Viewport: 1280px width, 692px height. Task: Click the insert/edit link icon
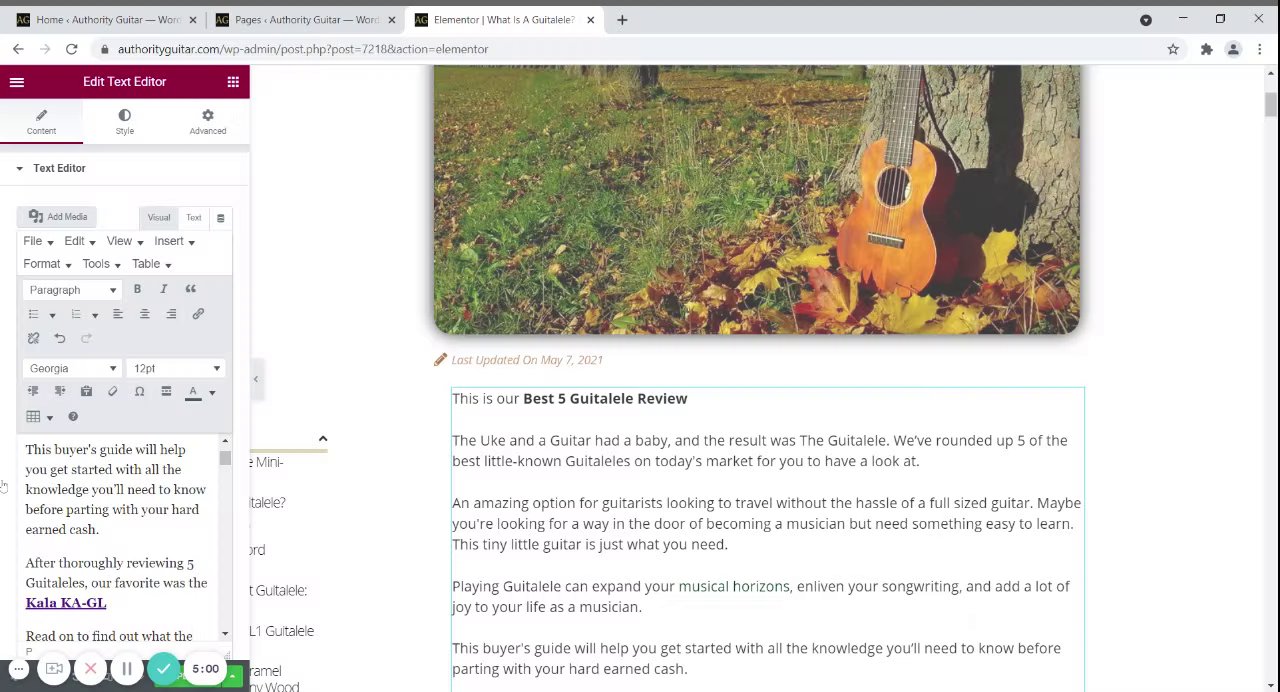click(x=198, y=314)
